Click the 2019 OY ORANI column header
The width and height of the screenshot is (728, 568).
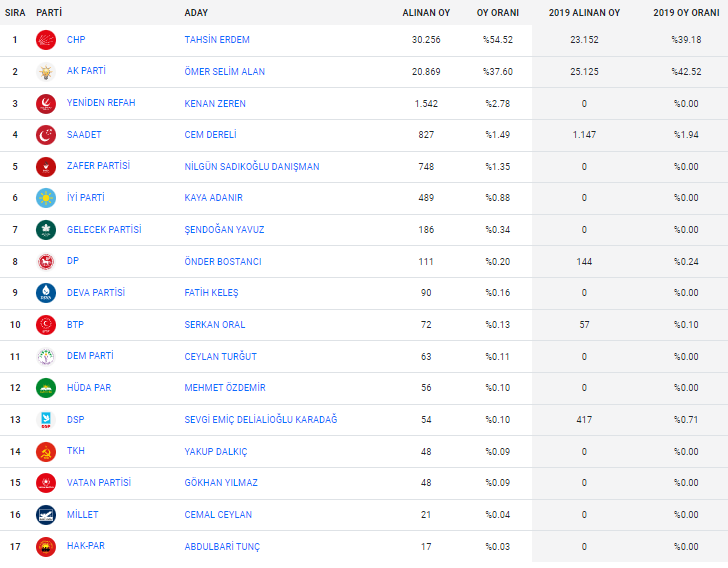(x=686, y=13)
